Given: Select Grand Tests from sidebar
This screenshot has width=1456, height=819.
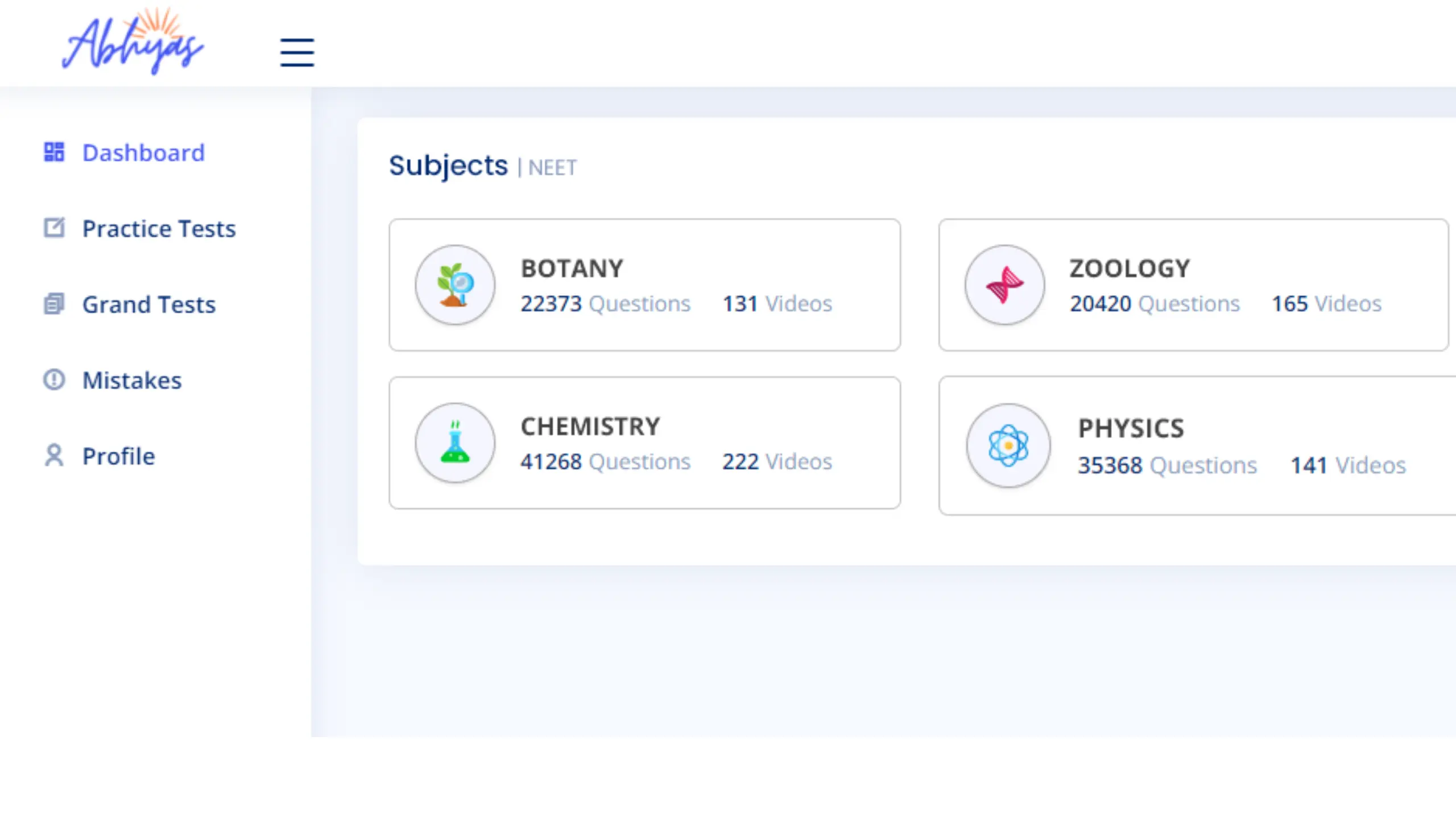Looking at the screenshot, I should point(149,304).
